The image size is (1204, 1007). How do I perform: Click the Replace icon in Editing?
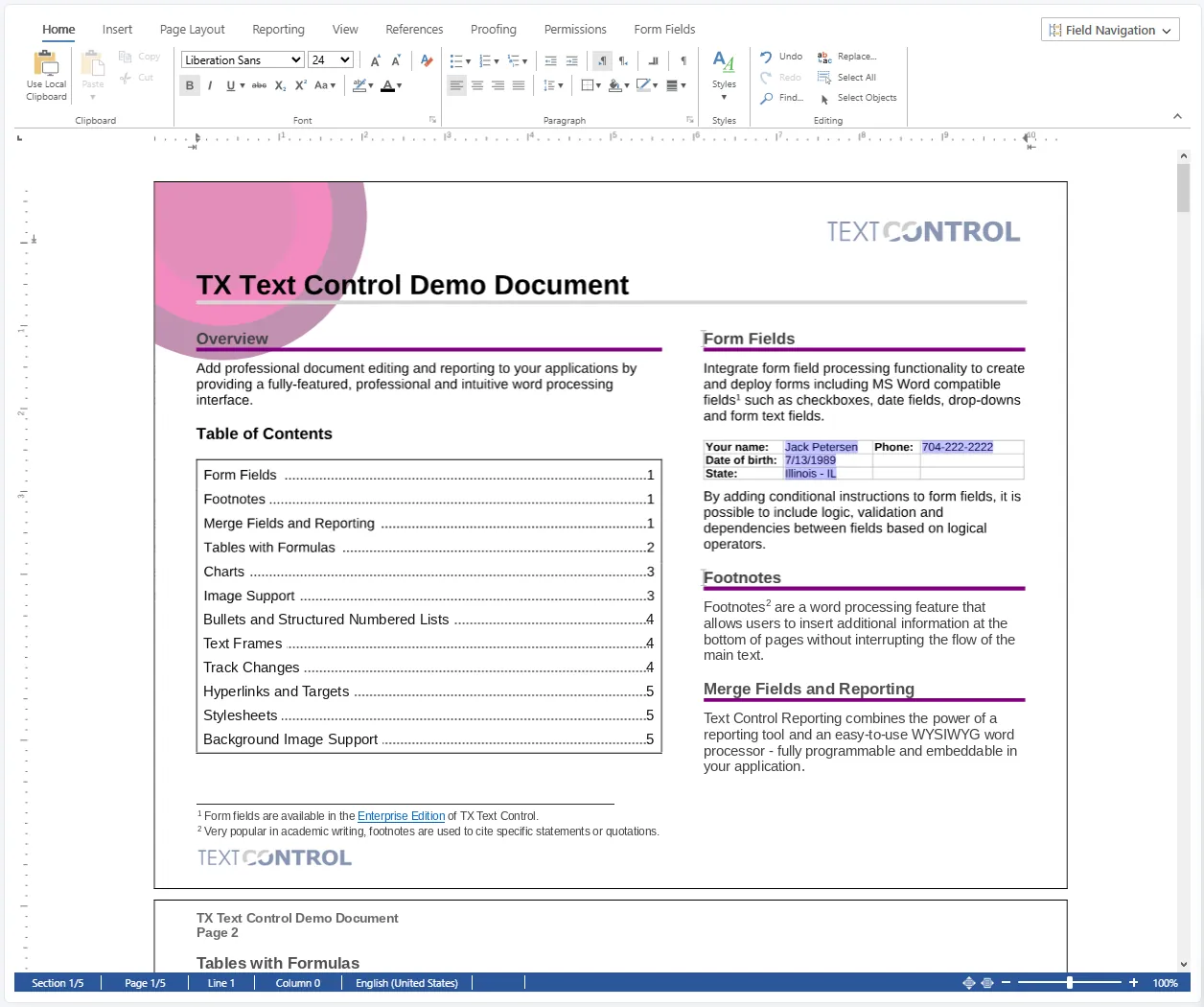[x=824, y=57]
